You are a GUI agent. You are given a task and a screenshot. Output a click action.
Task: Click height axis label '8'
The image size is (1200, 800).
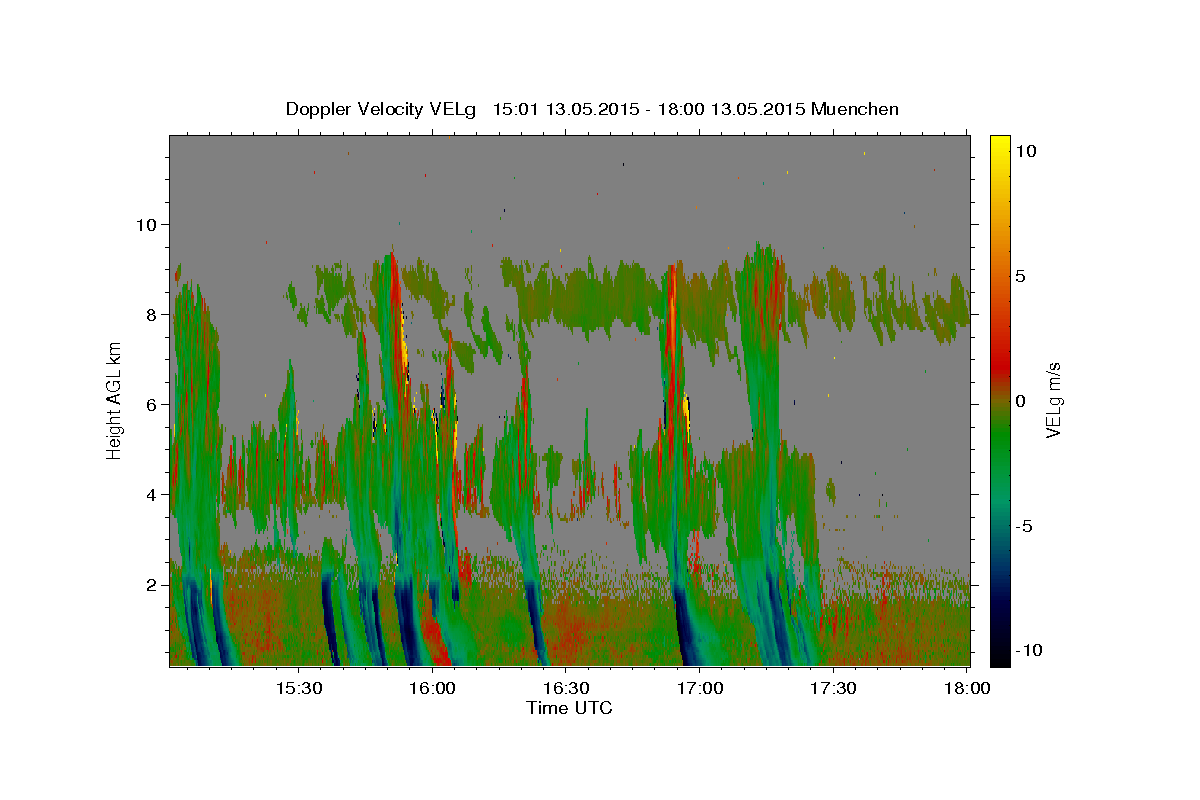point(149,314)
